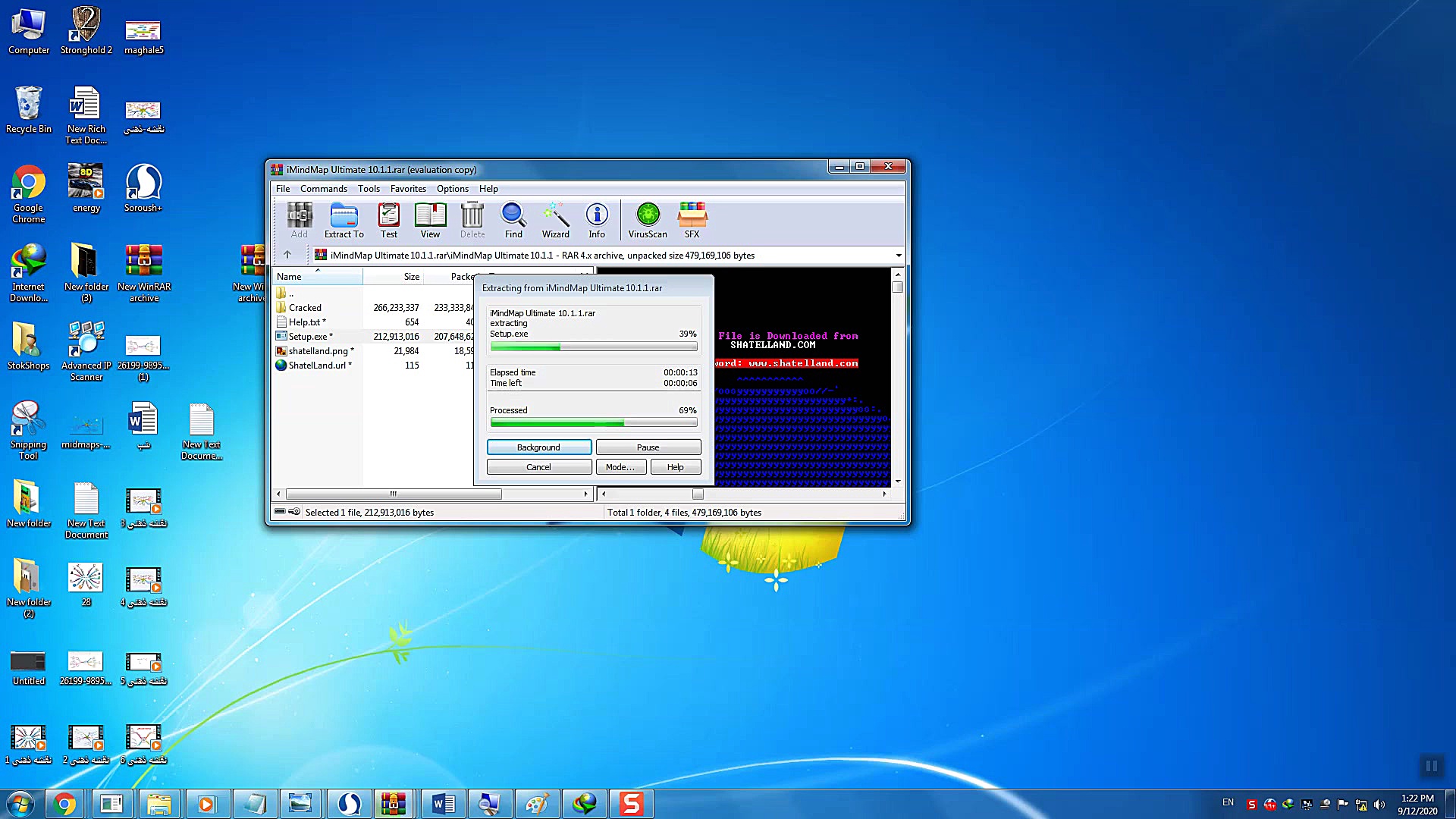Sort by the Size column header
Viewport: 1456px width, 819px height.
point(393,277)
